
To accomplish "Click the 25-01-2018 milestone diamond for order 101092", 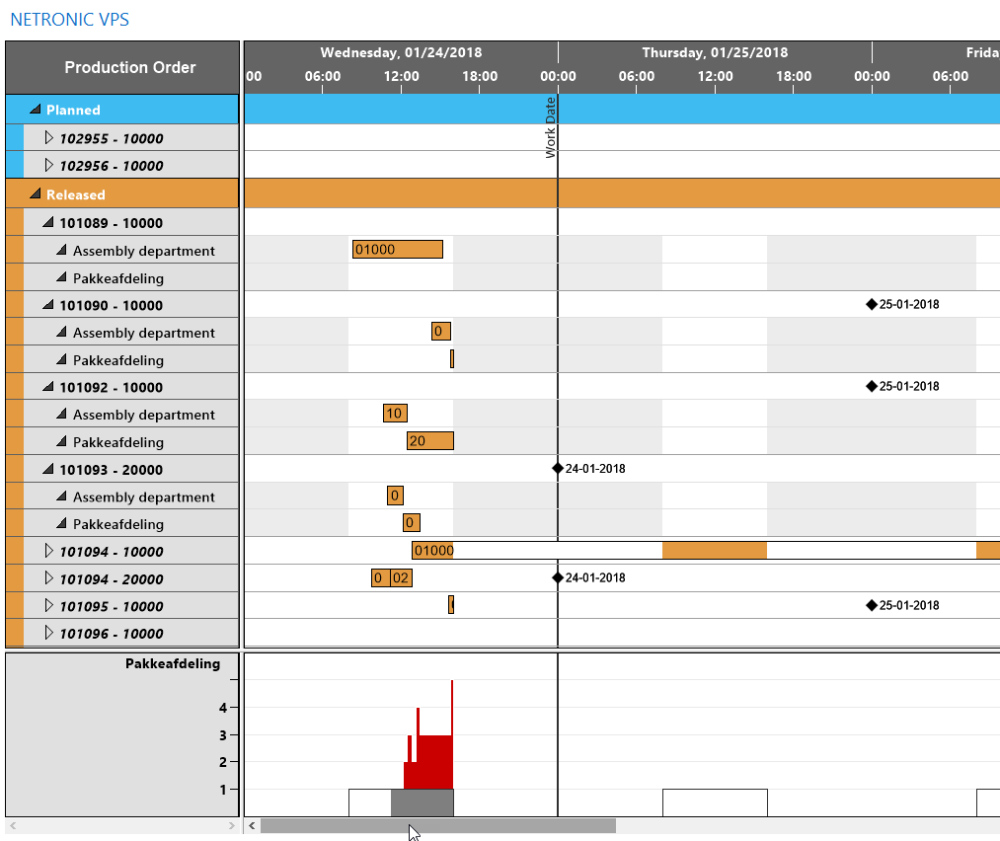I will (870, 386).
